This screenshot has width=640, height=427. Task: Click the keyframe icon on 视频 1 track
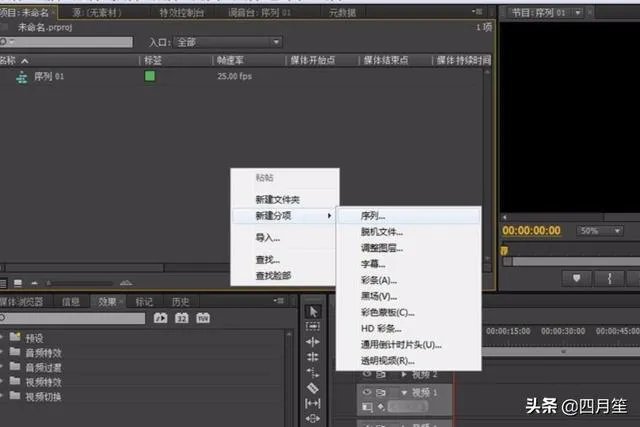(381, 407)
